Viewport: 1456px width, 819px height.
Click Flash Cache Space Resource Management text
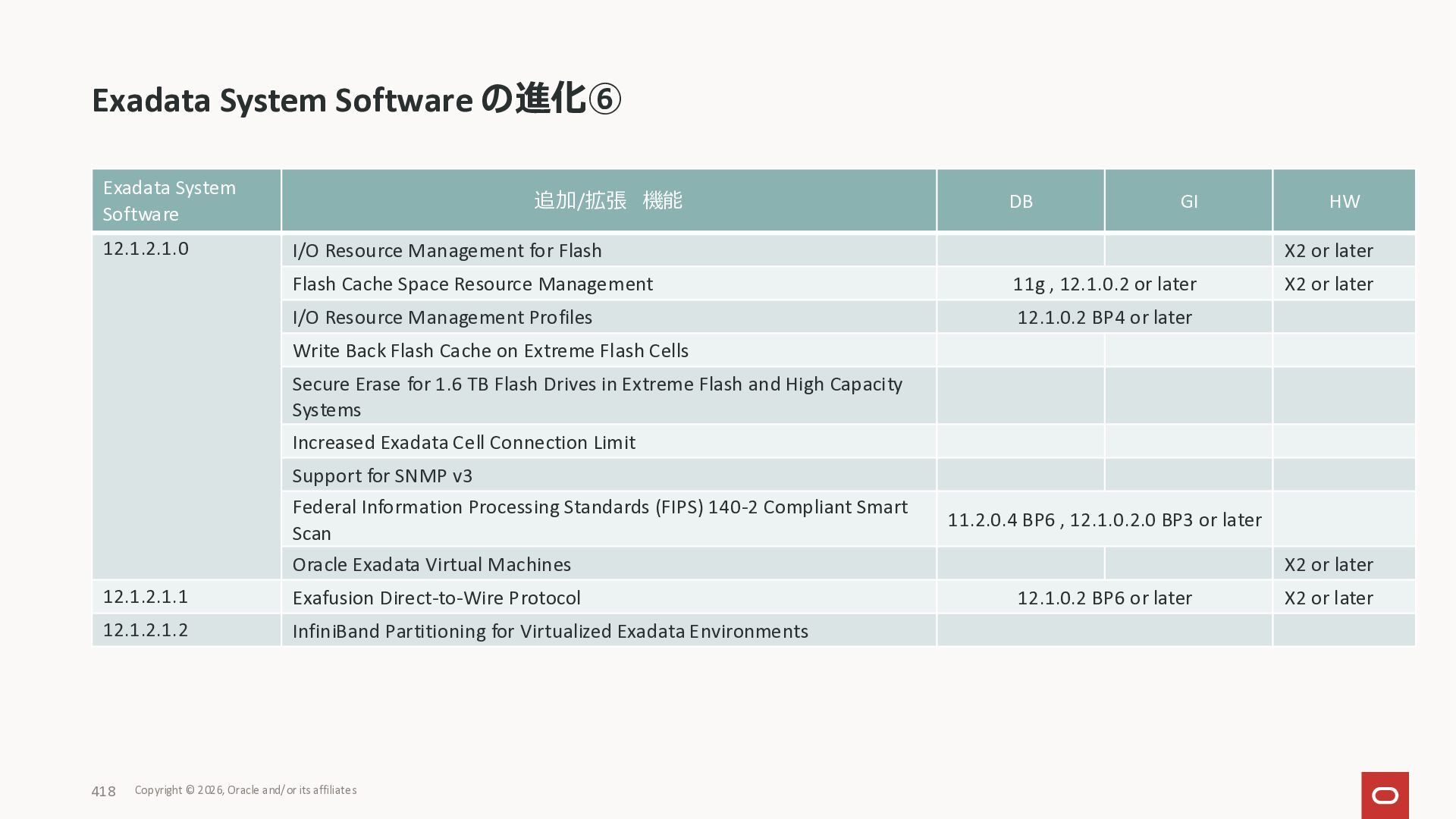pyautogui.click(x=472, y=284)
